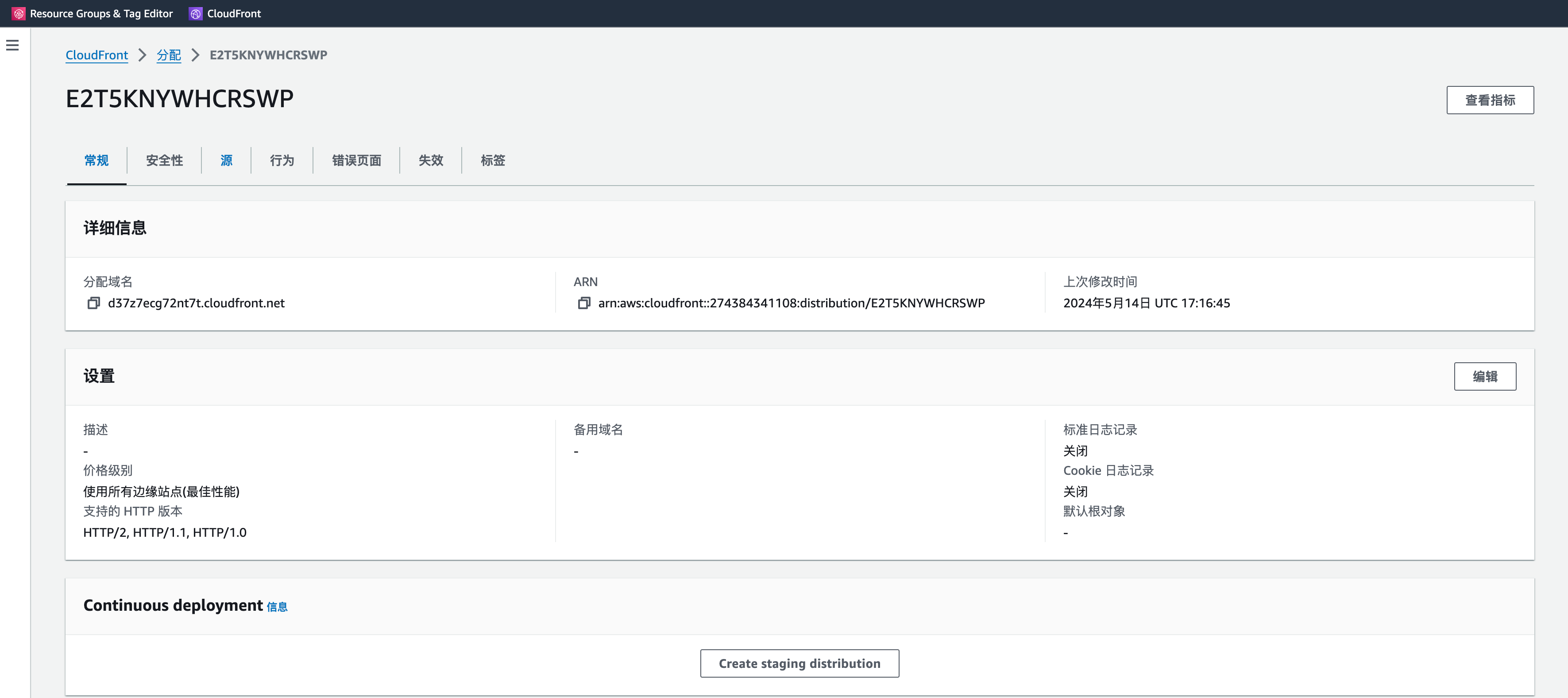Click the Resource Groups & Tag Editor icon
Image resolution: width=1568 pixels, height=698 pixels.
point(18,13)
